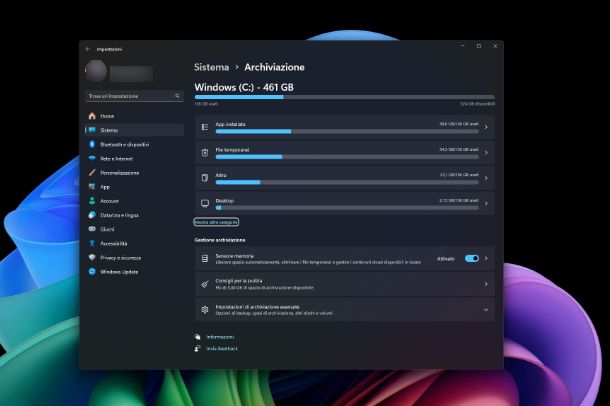This screenshot has height=406, width=610.
Task: Click the Trova un'impostazione search field
Action: pos(134,96)
